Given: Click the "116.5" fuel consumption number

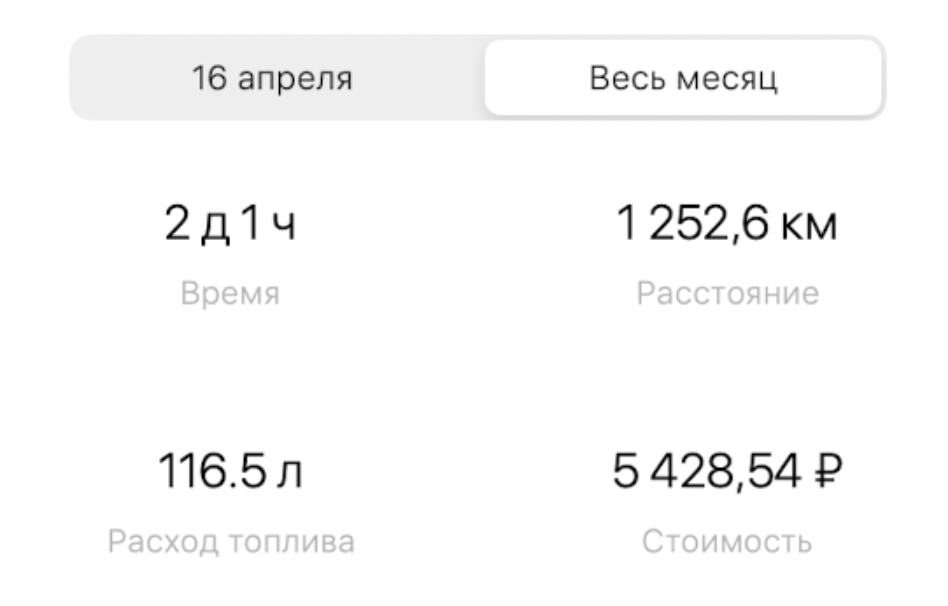Looking at the screenshot, I should 205,470.
